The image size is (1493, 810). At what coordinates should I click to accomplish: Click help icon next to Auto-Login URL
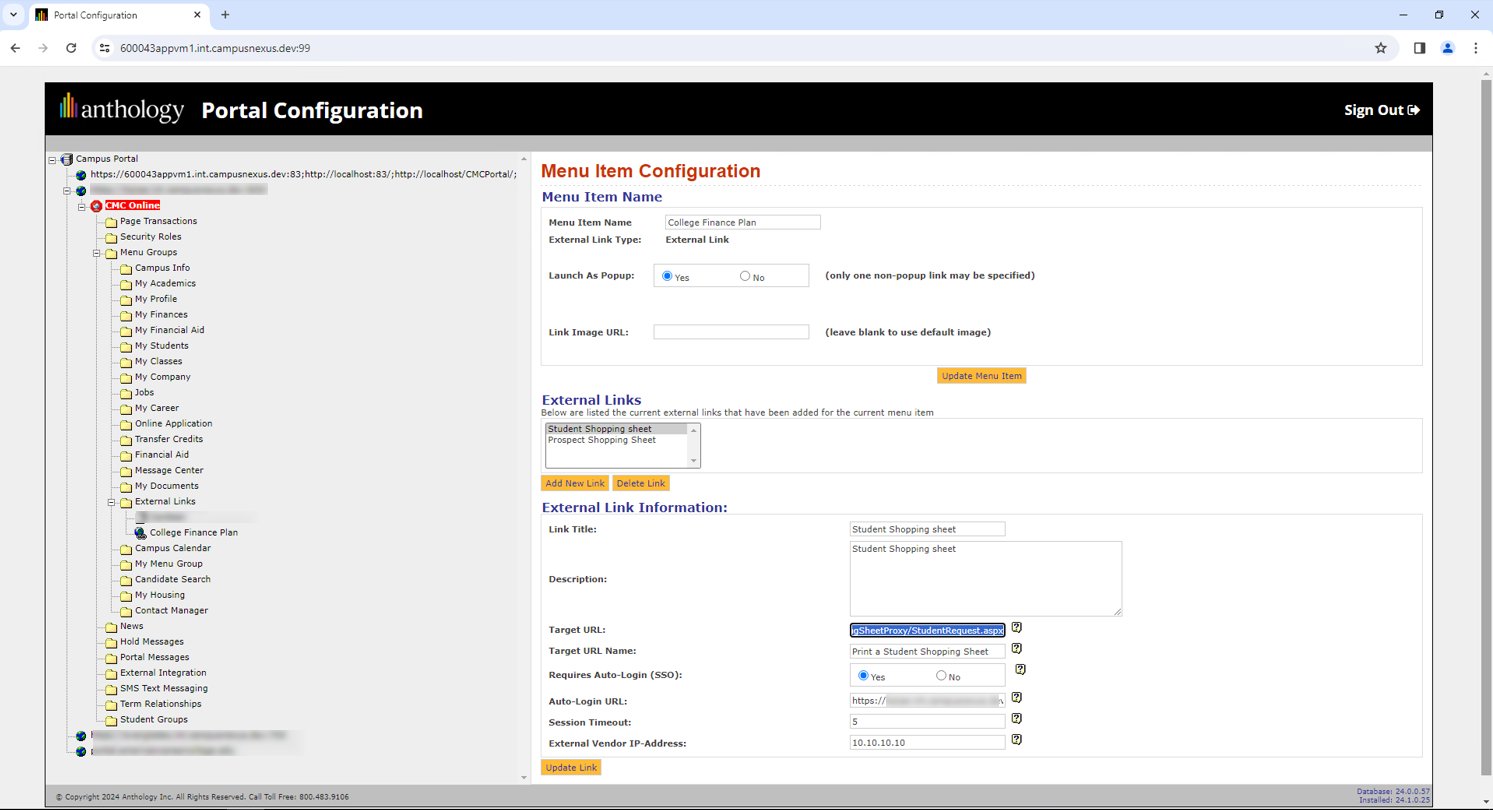1017,697
